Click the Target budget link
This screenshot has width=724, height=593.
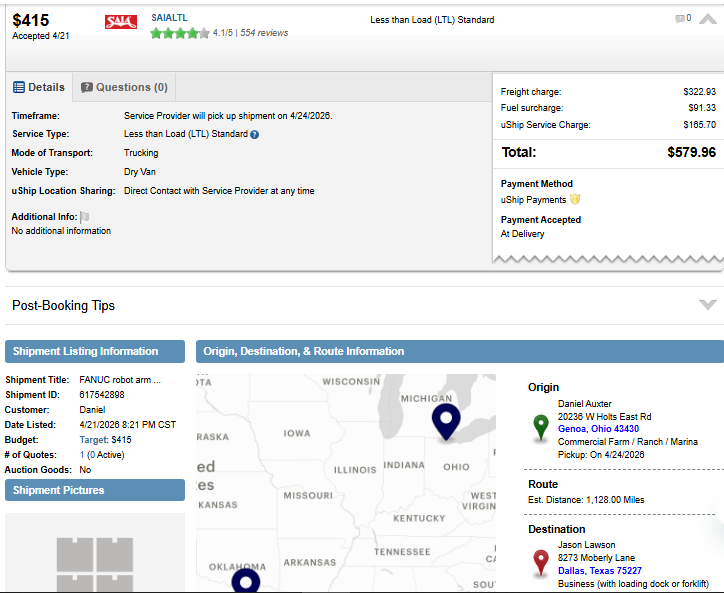tap(94, 440)
